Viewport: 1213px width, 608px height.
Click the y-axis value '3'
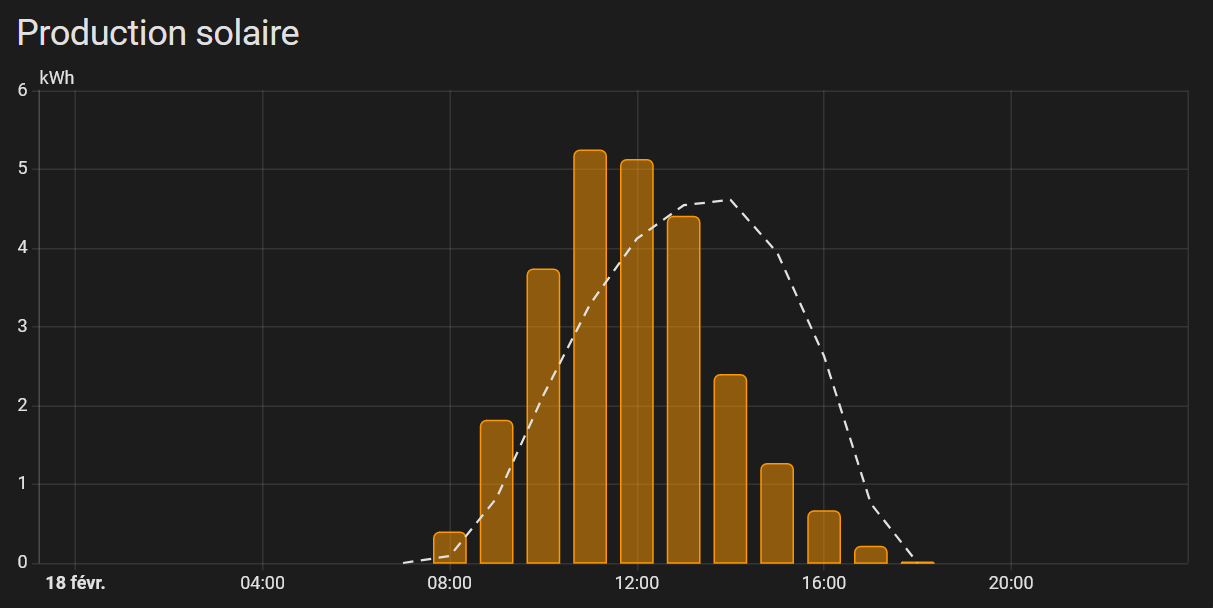click(22, 327)
